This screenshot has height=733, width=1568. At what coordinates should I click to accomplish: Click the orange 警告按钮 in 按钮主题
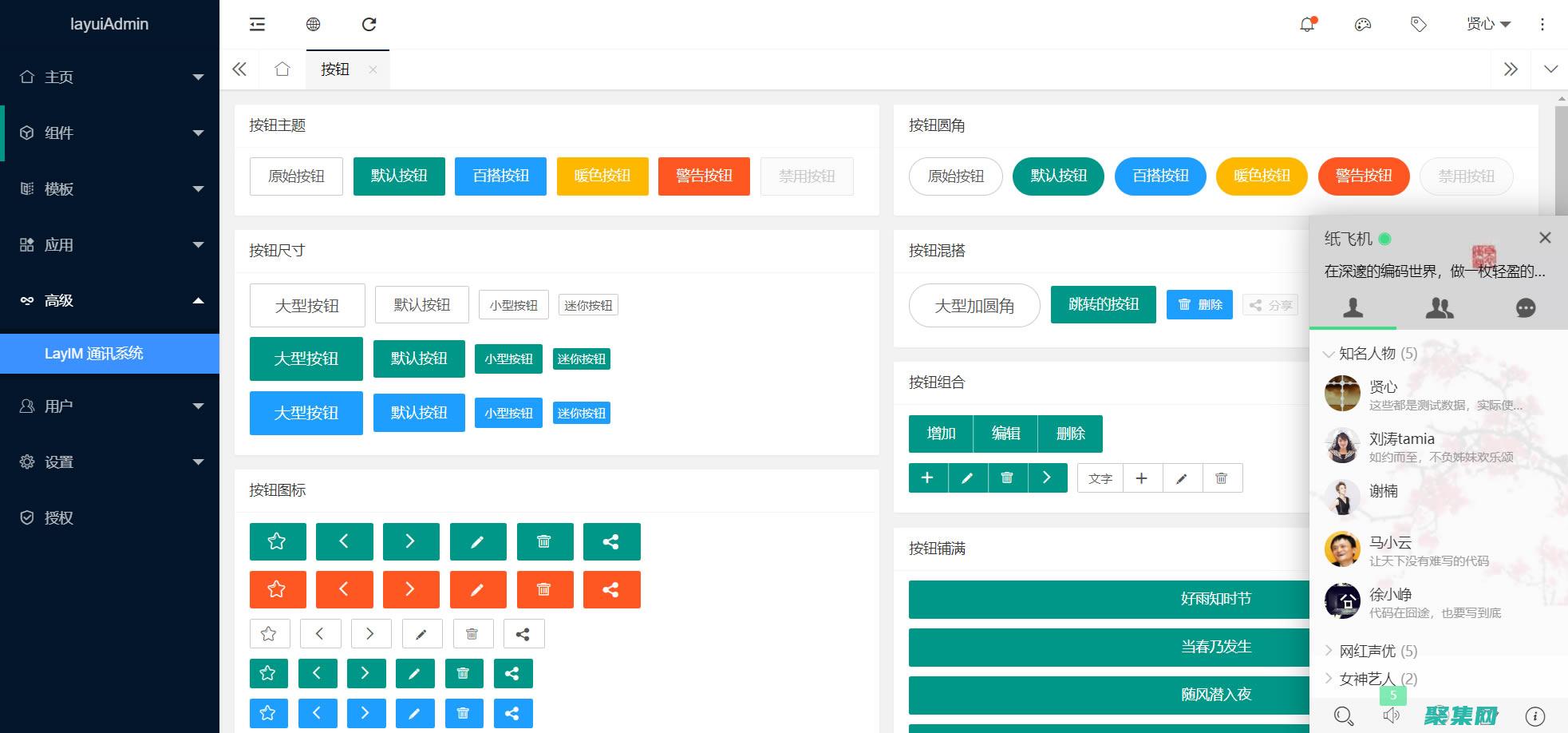tap(704, 176)
